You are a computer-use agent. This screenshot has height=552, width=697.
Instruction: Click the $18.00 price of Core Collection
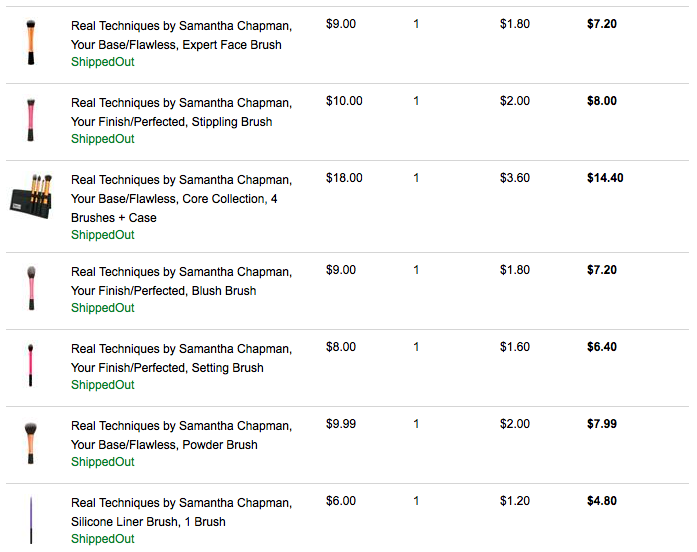pyautogui.click(x=344, y=178)
